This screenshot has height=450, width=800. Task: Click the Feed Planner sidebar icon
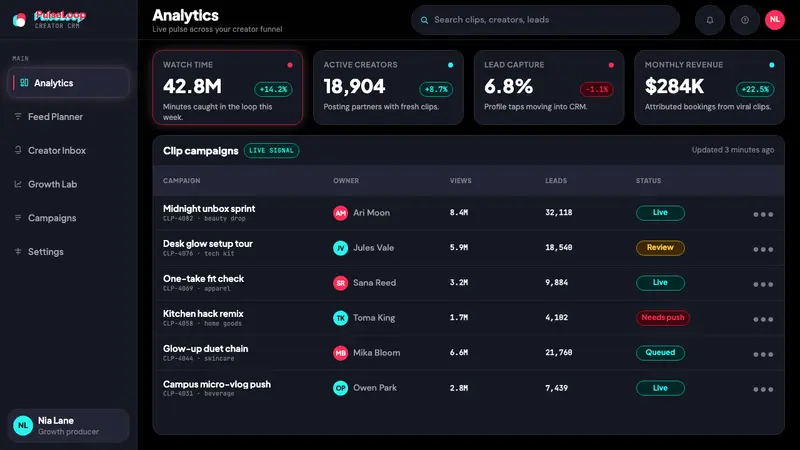point(18,116)
